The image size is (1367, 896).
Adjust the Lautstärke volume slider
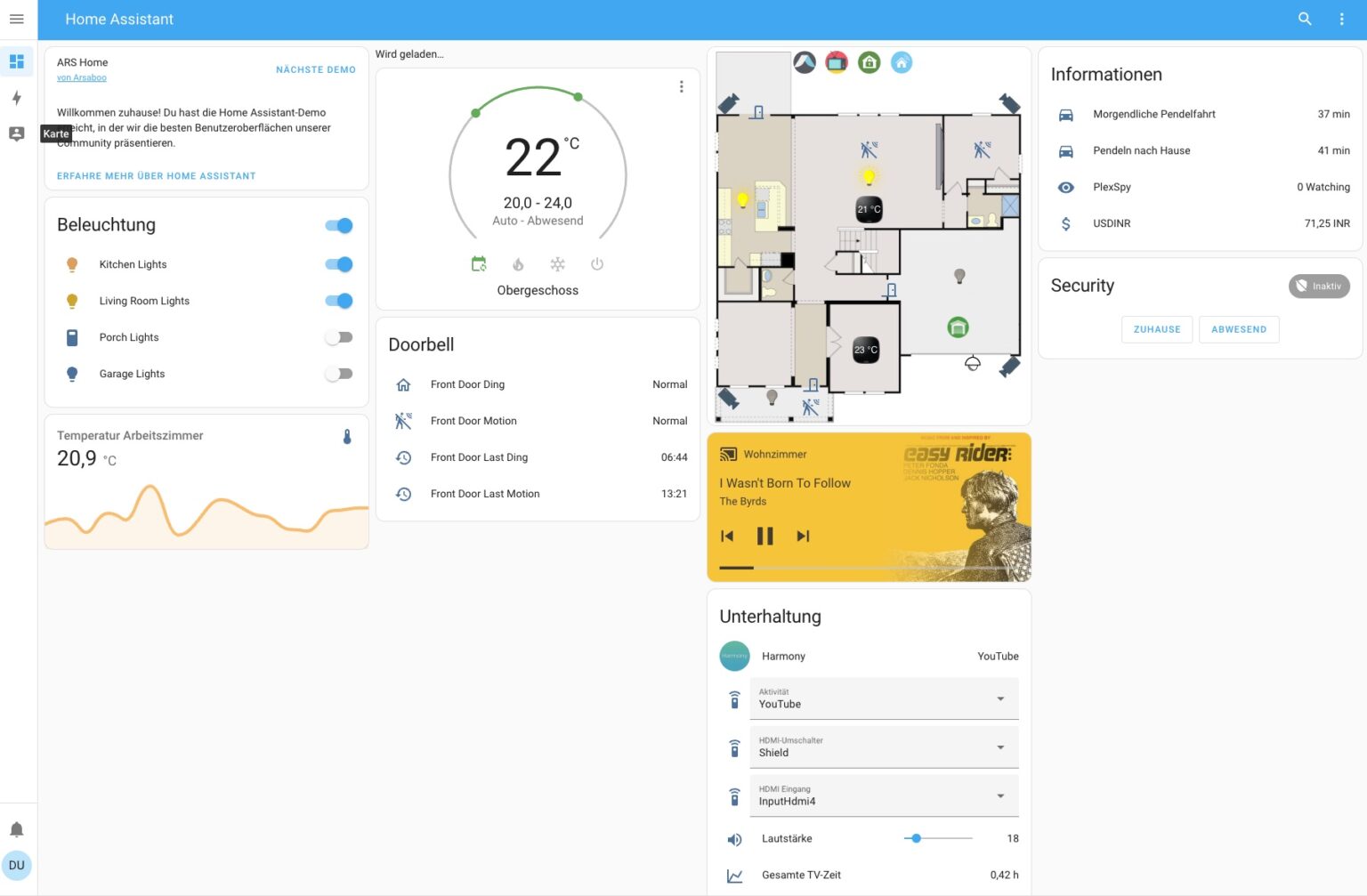pyautogui.click(x=939, y=838)
